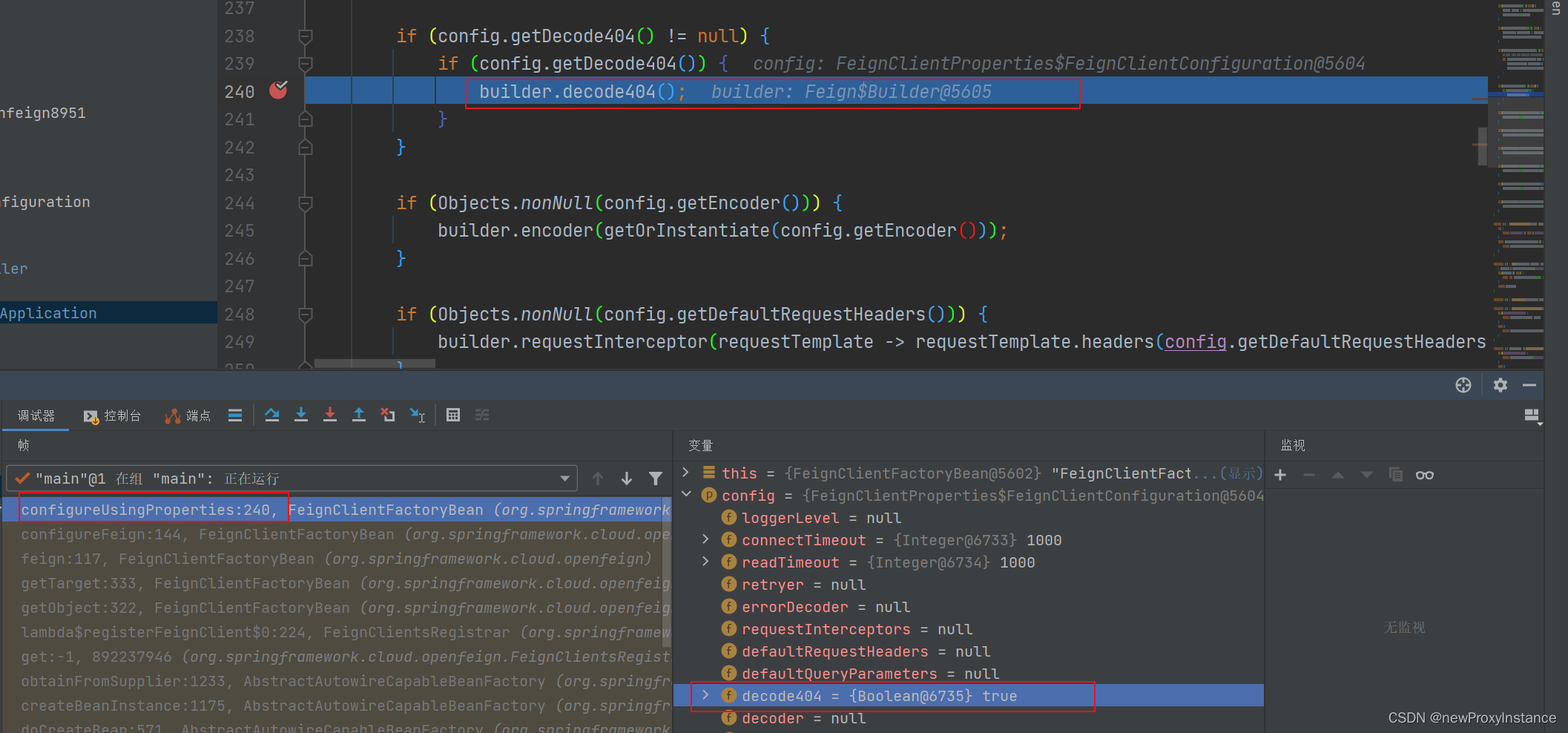Expand the readTimeout field
Viewport: 1568px width, 733px height.
point(706,562)
